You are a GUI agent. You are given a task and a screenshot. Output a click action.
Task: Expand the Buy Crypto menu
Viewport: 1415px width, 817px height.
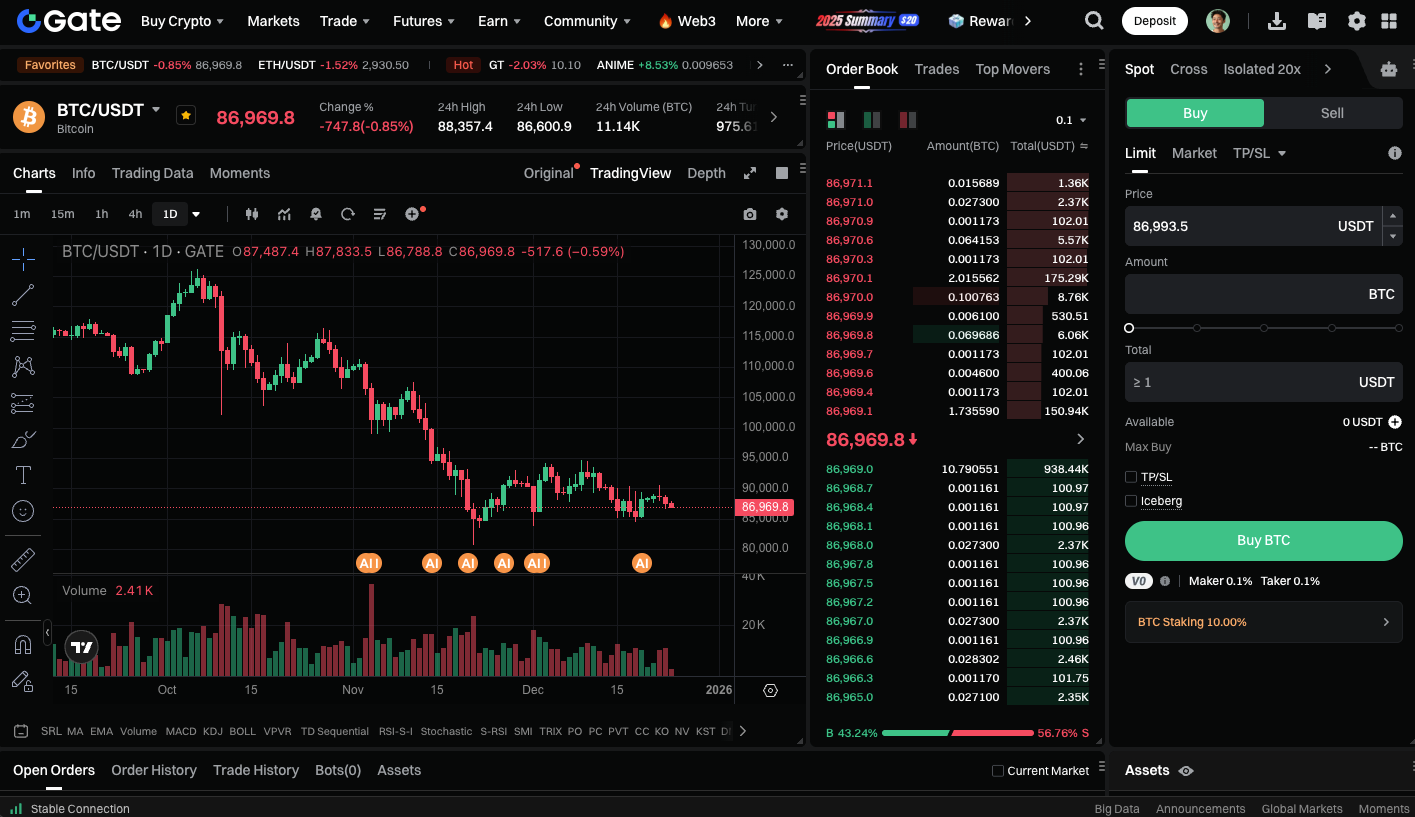click(182, 21)
